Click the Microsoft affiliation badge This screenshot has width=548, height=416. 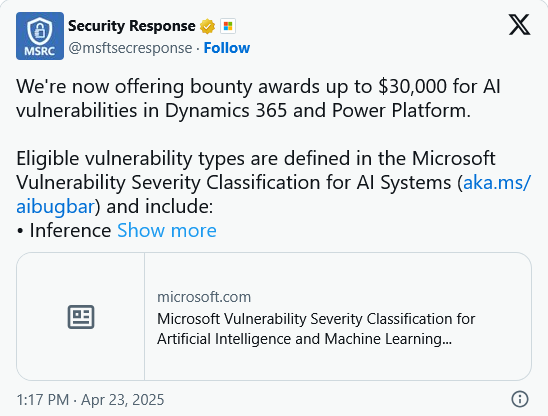click(x=228, y=26)
